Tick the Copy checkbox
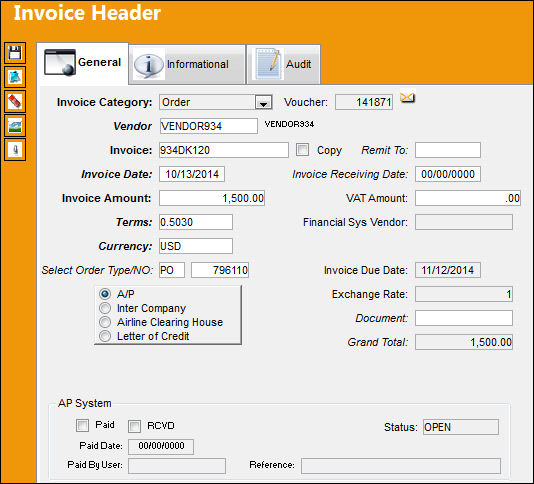The image size is (534, 484). 302,150
